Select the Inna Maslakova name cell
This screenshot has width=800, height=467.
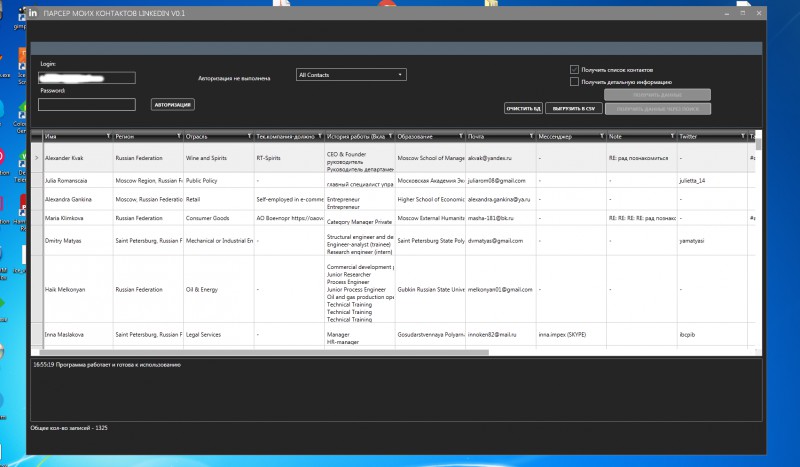pos(78,335)
